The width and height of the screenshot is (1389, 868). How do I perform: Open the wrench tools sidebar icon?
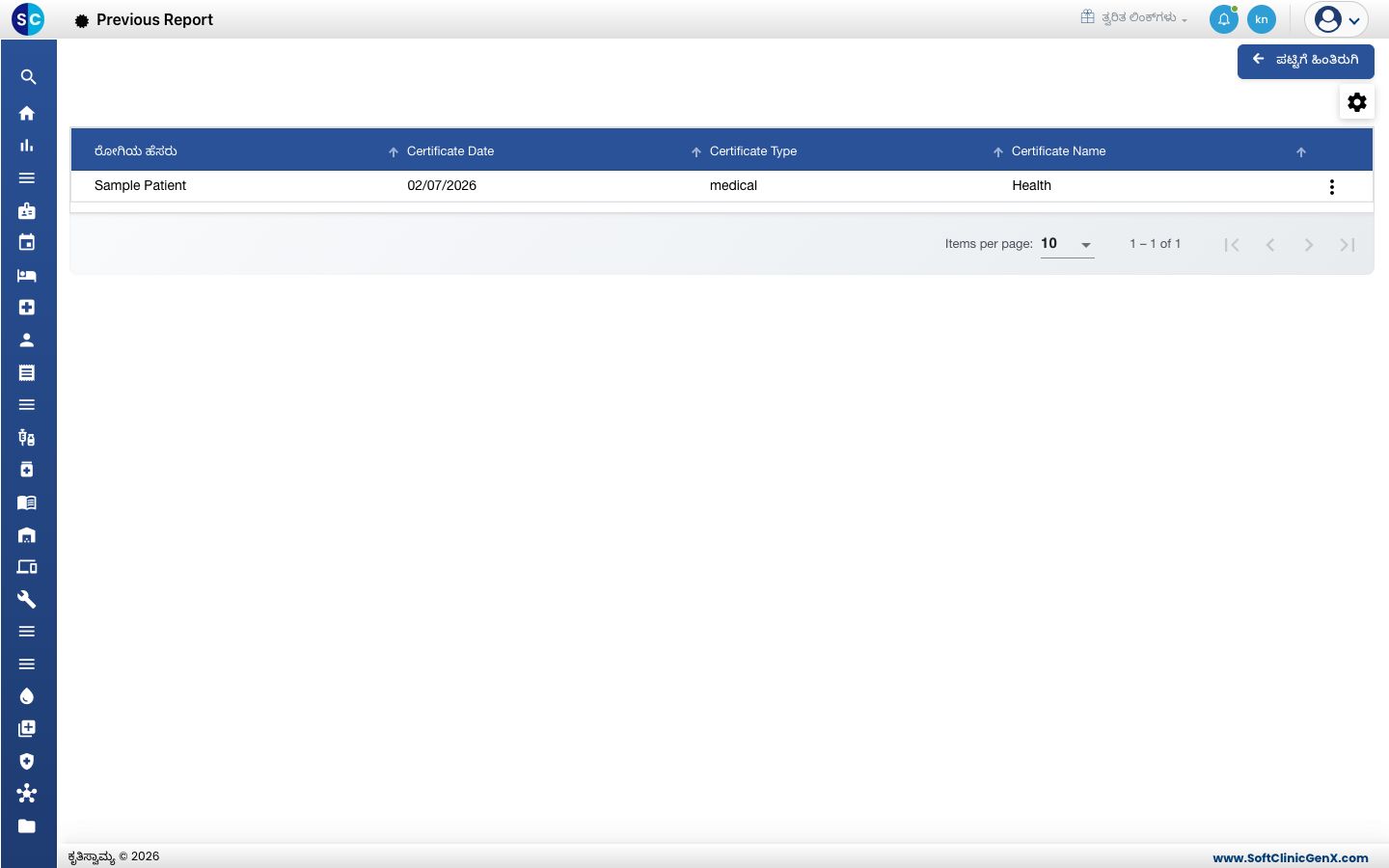(x=27, y=600)
